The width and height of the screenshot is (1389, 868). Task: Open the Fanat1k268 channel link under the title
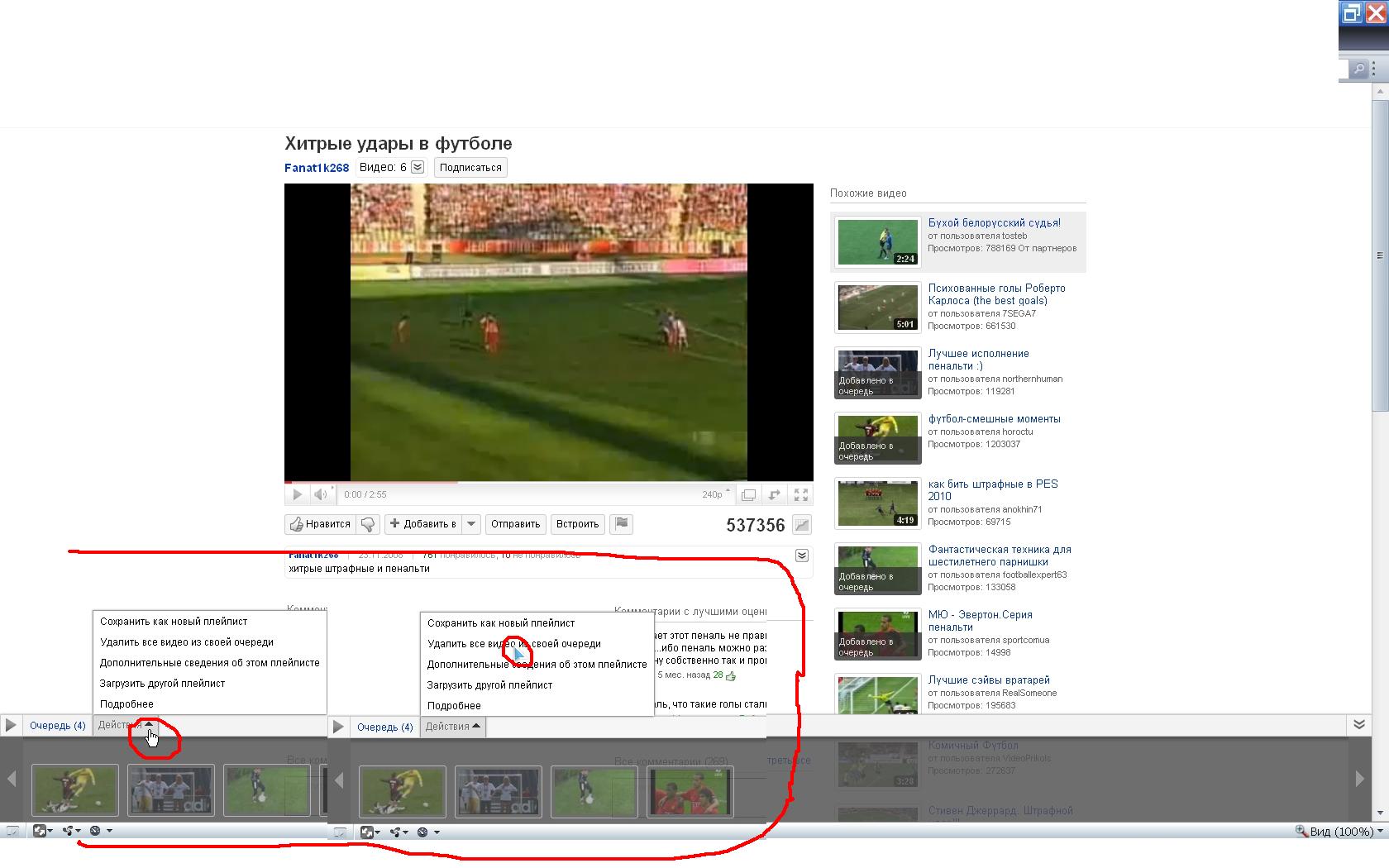point(317,168)
